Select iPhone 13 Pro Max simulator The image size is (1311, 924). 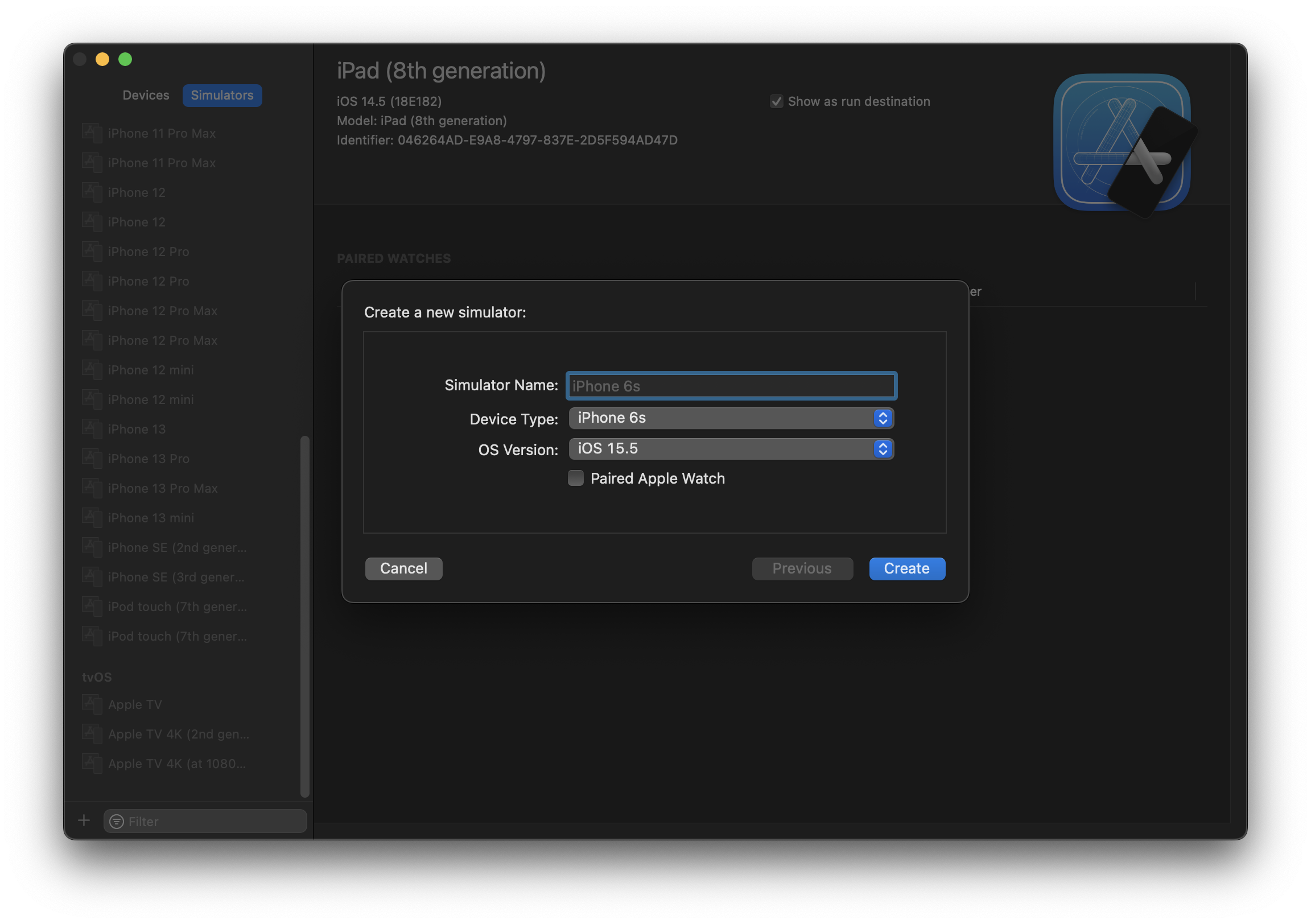188,488
